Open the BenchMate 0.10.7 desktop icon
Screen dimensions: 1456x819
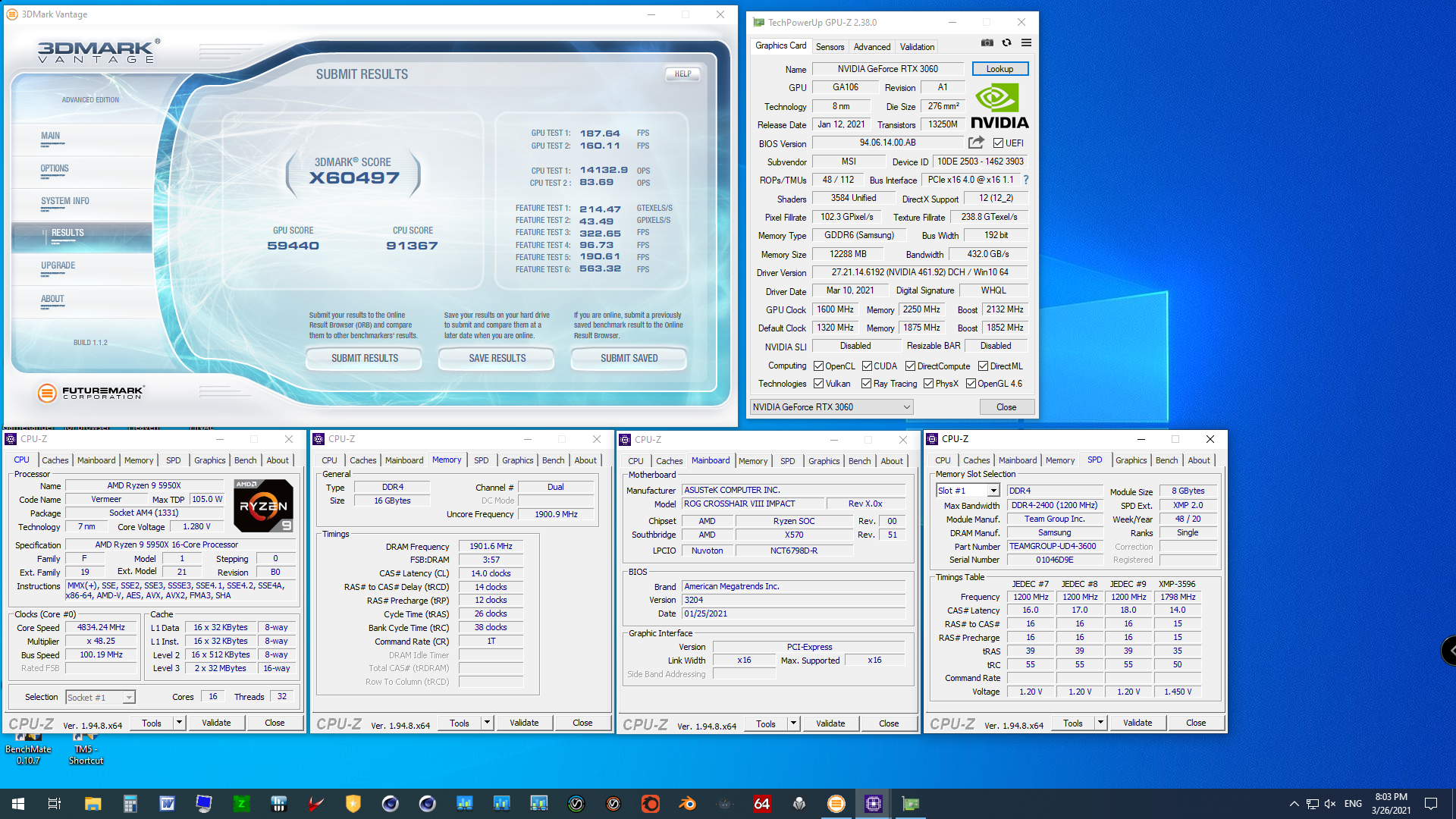point(28,748)
